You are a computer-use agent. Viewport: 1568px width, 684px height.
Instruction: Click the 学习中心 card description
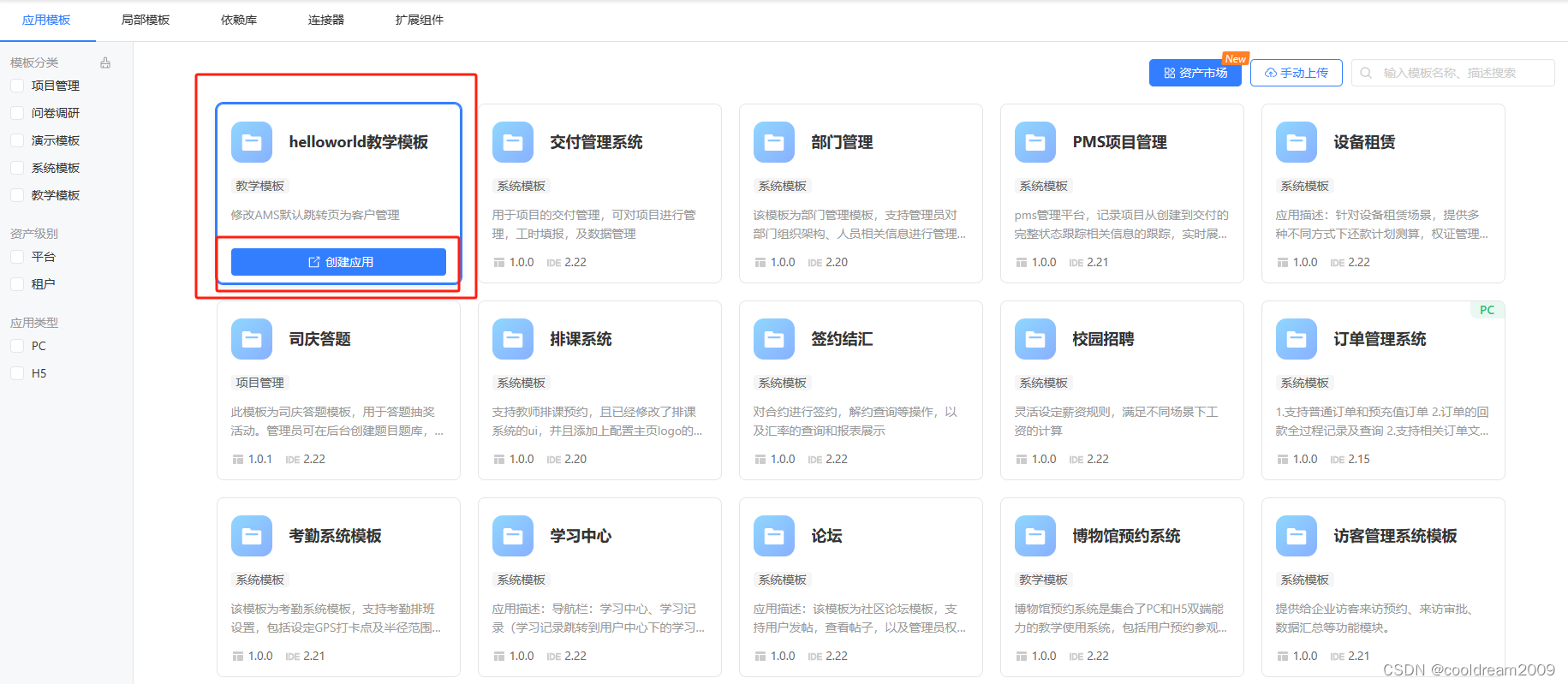tap(599, 618)
